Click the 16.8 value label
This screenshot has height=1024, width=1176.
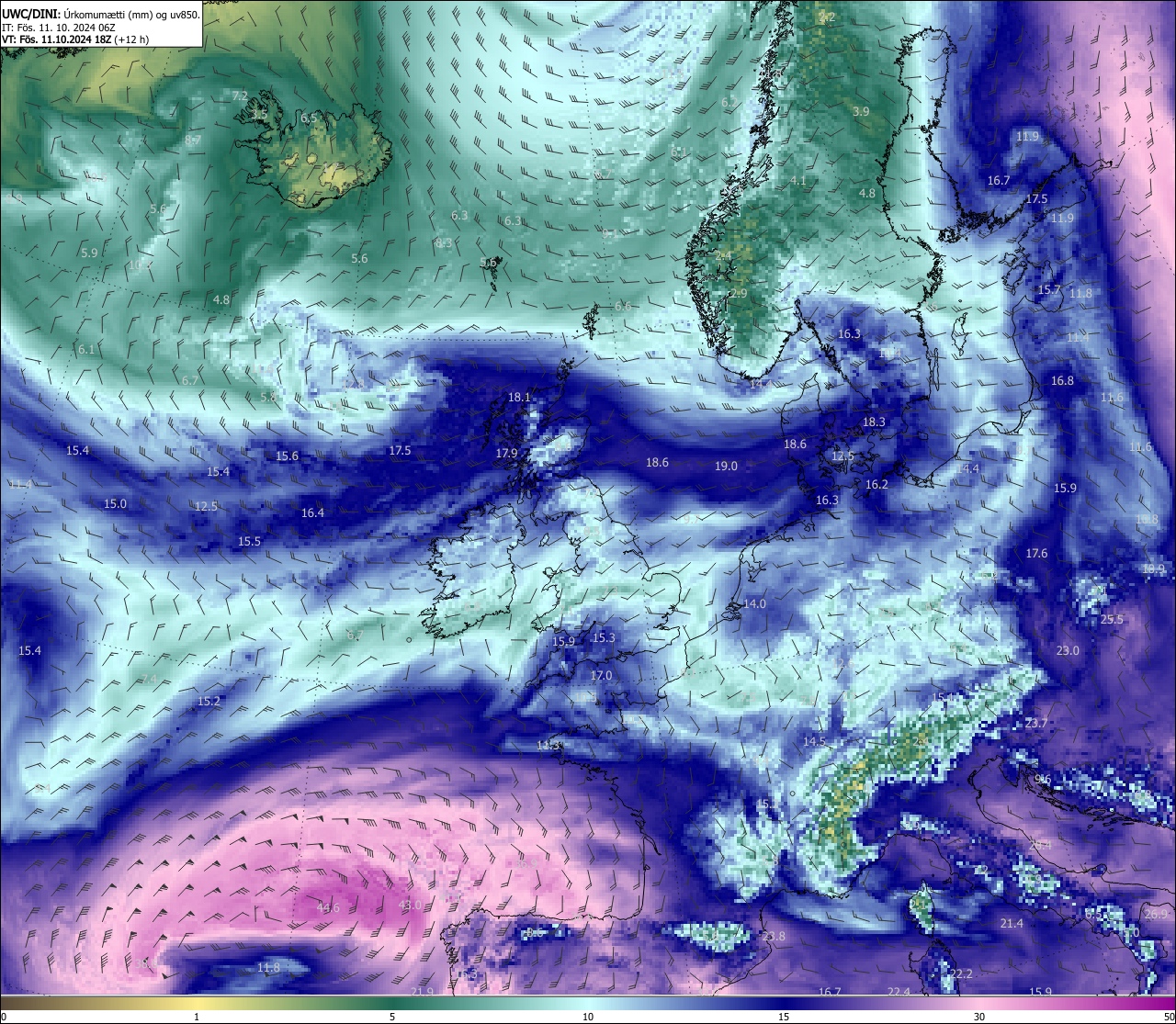[x=1062, y=380]
